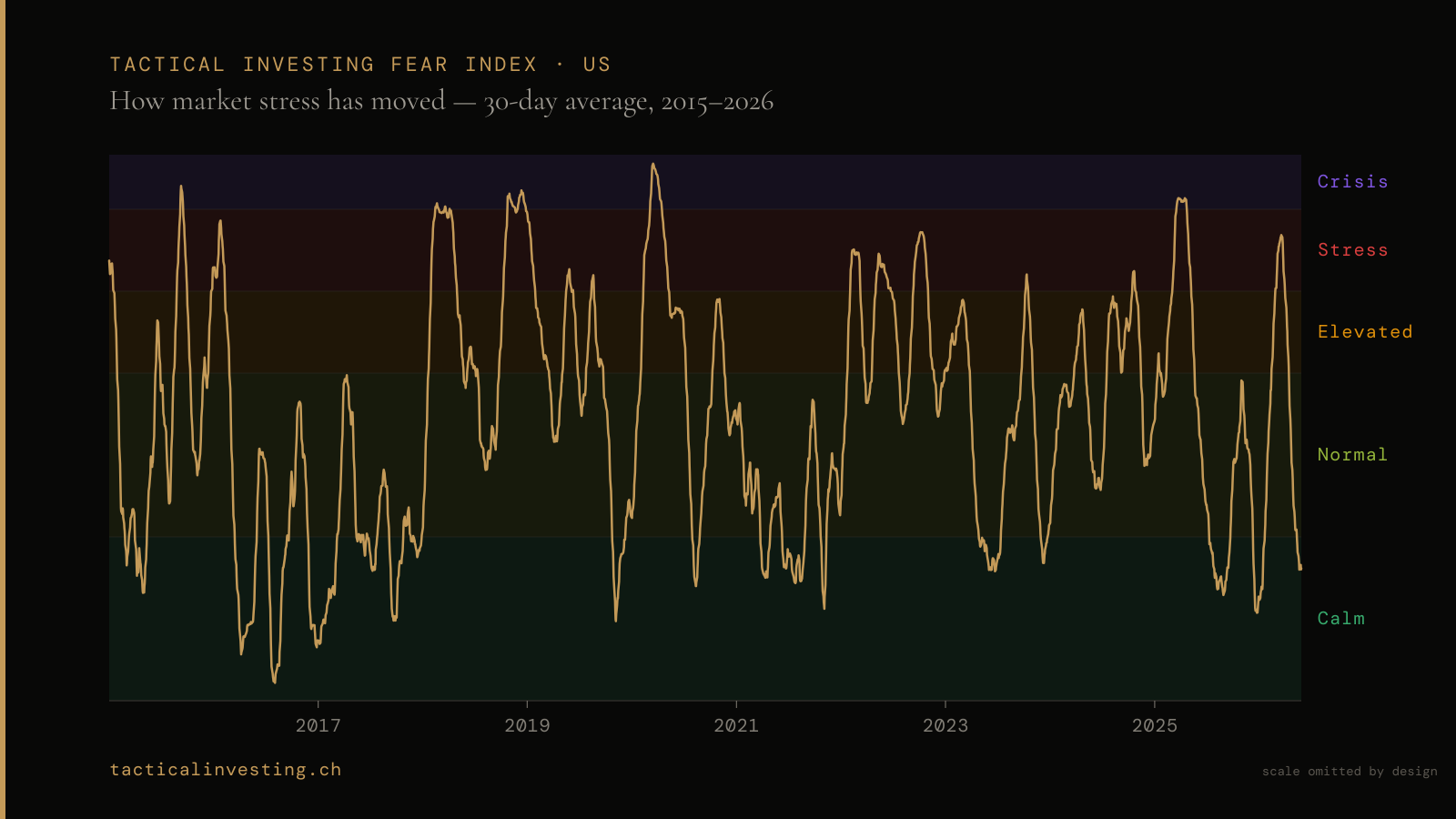Open the tacticalinvesting.ch link
Screen dimensions: 1456x819
click(x=226, y=770)
